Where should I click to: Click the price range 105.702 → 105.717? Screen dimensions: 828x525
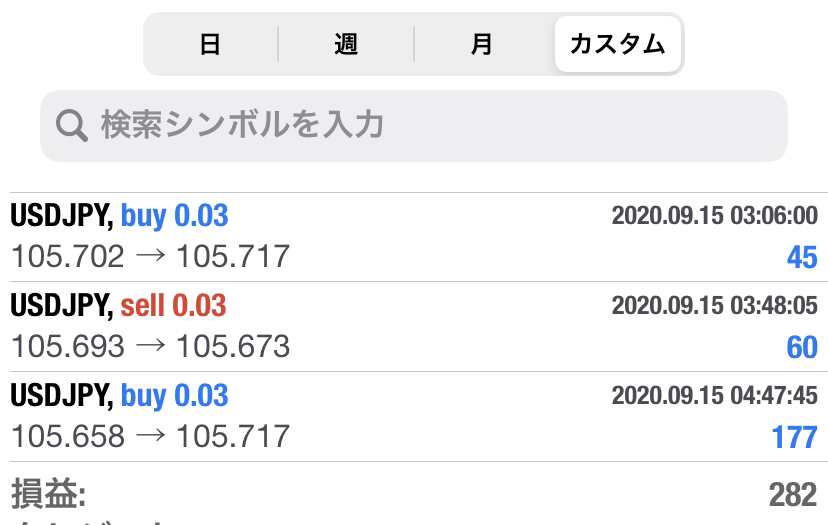(150, 257)
